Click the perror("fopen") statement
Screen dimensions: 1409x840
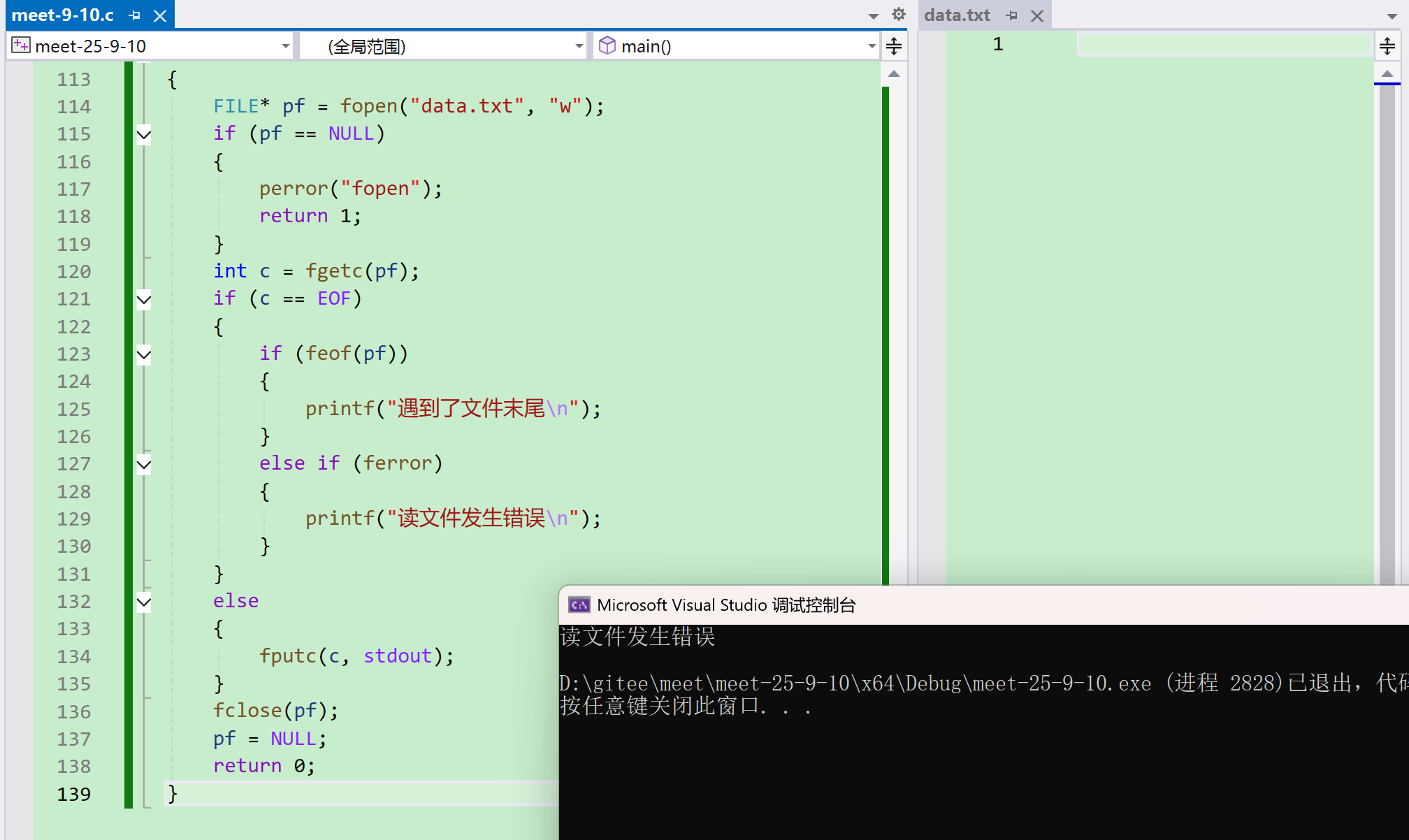point(350,189)
